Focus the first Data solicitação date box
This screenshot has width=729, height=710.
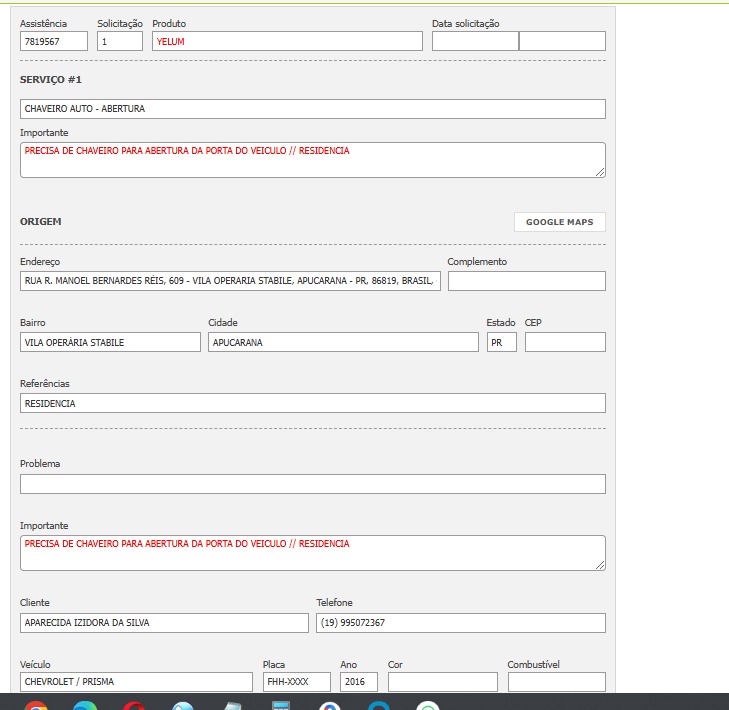[475, 41]
